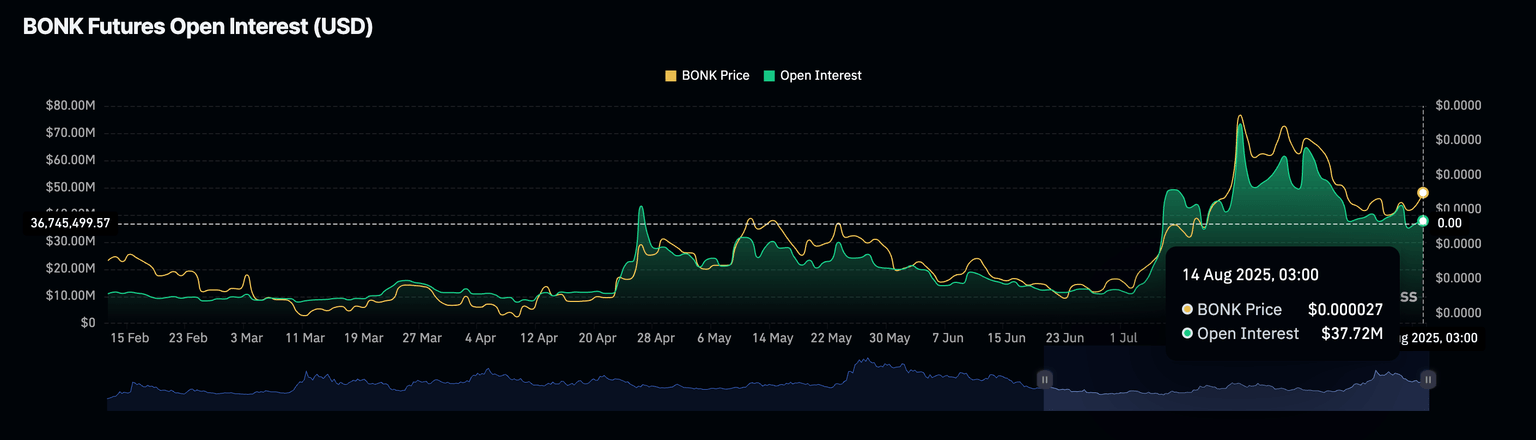Screen dimensions: 1536x440
Task: Click the tooltip date 14 Aug 2025, 03:00
Action: 1250,274
